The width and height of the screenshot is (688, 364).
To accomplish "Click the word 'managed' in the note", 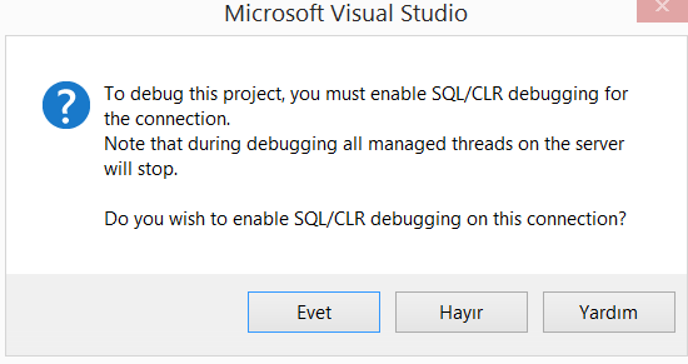I will coord(407,145).
